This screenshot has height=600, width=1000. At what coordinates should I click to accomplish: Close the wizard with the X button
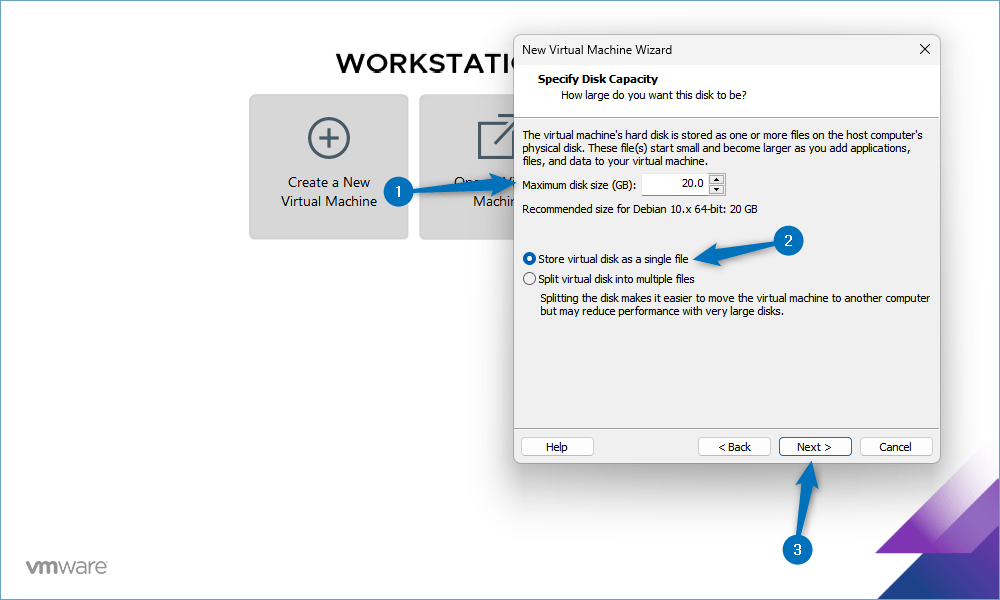pyautogui.click(x=924, y=49)
